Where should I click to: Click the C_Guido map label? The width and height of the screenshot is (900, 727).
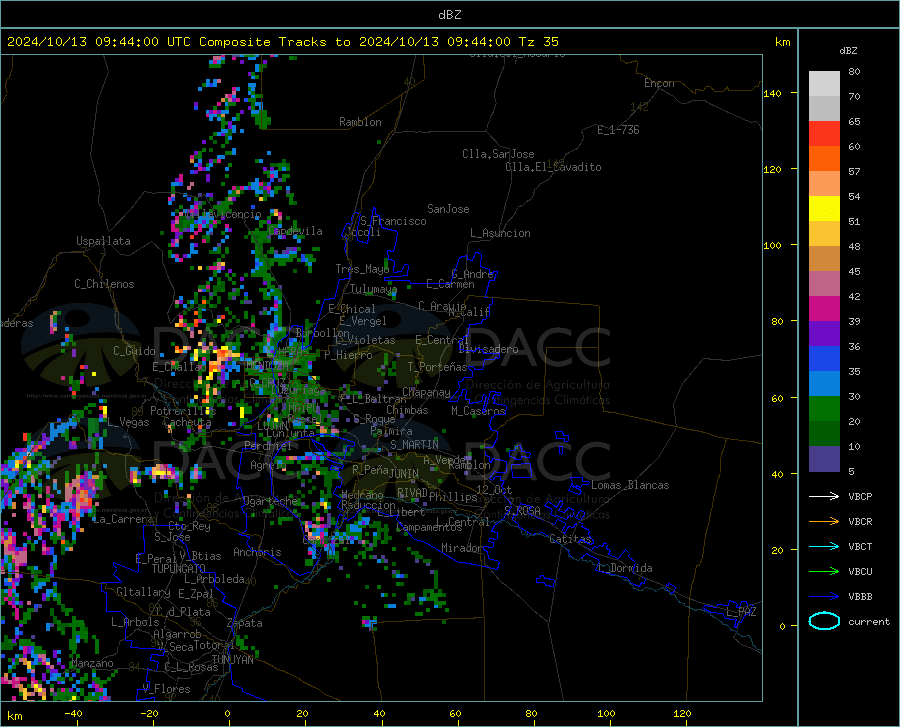134,351
